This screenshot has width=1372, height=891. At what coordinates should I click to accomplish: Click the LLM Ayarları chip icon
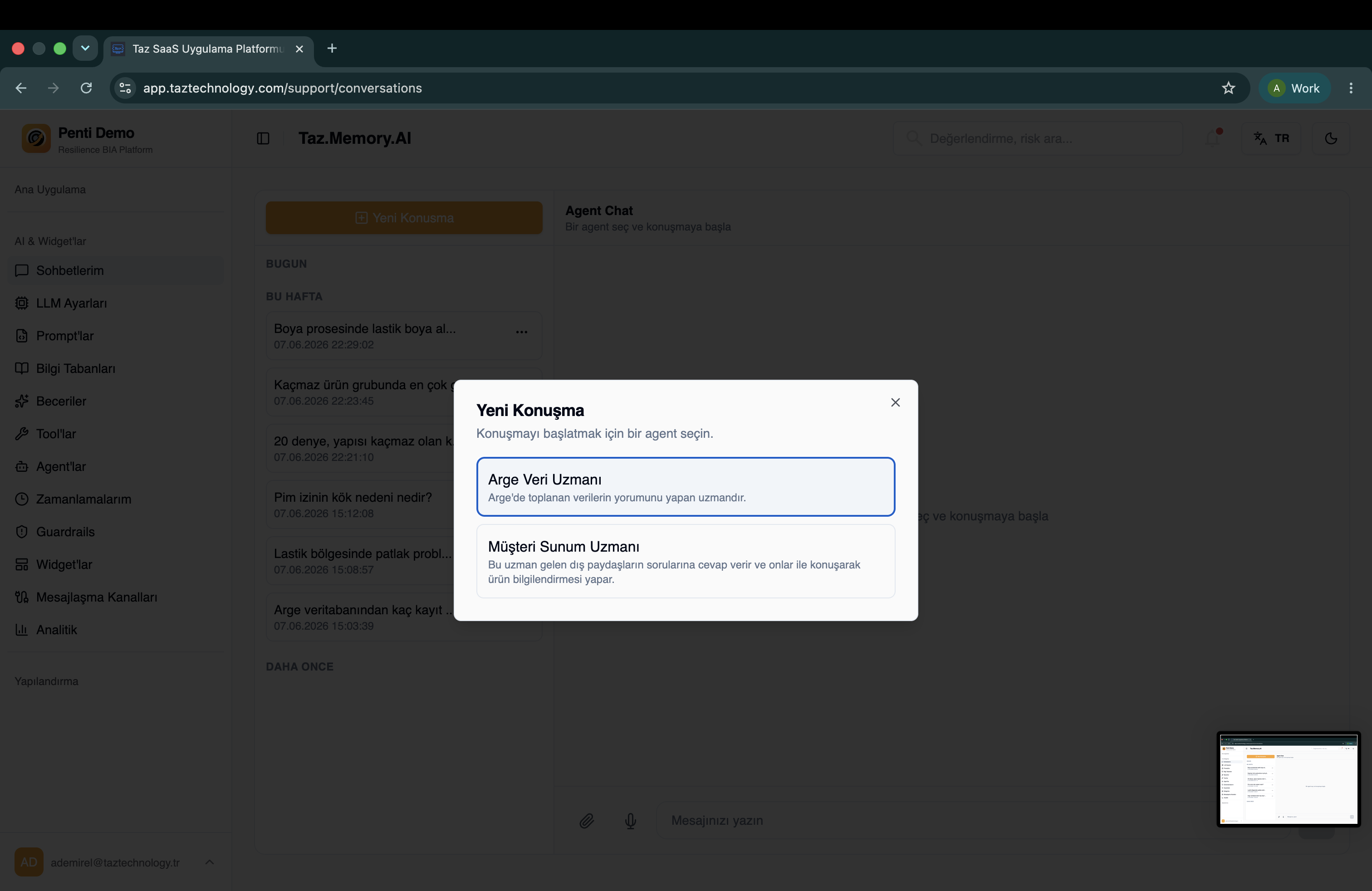(x=21, y=303)
